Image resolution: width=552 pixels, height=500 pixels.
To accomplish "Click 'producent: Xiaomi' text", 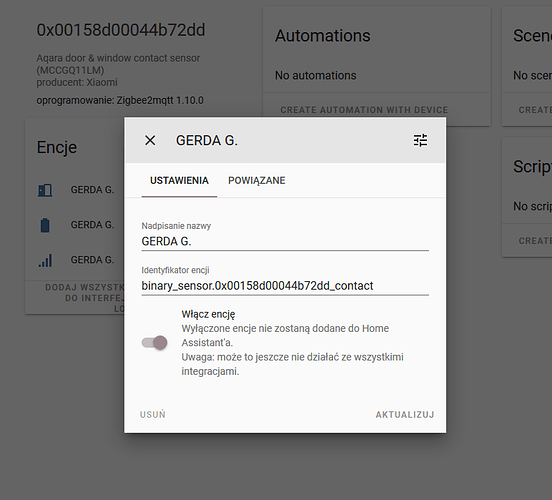I will pos(77,82).
